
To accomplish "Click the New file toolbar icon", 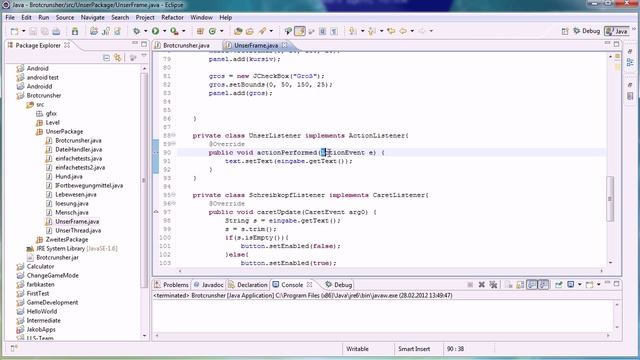I will click(14, 31).
